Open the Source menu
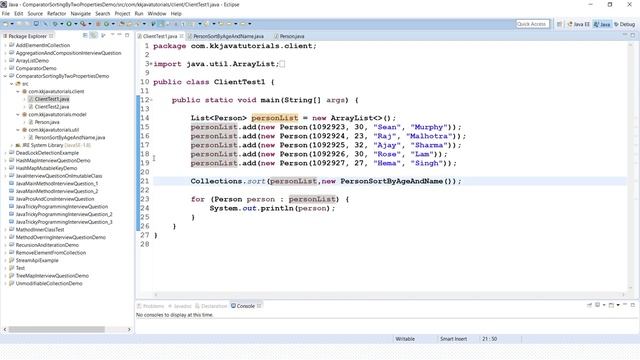The height and width of the screenshot is (360, 640). tap(35, 13)
